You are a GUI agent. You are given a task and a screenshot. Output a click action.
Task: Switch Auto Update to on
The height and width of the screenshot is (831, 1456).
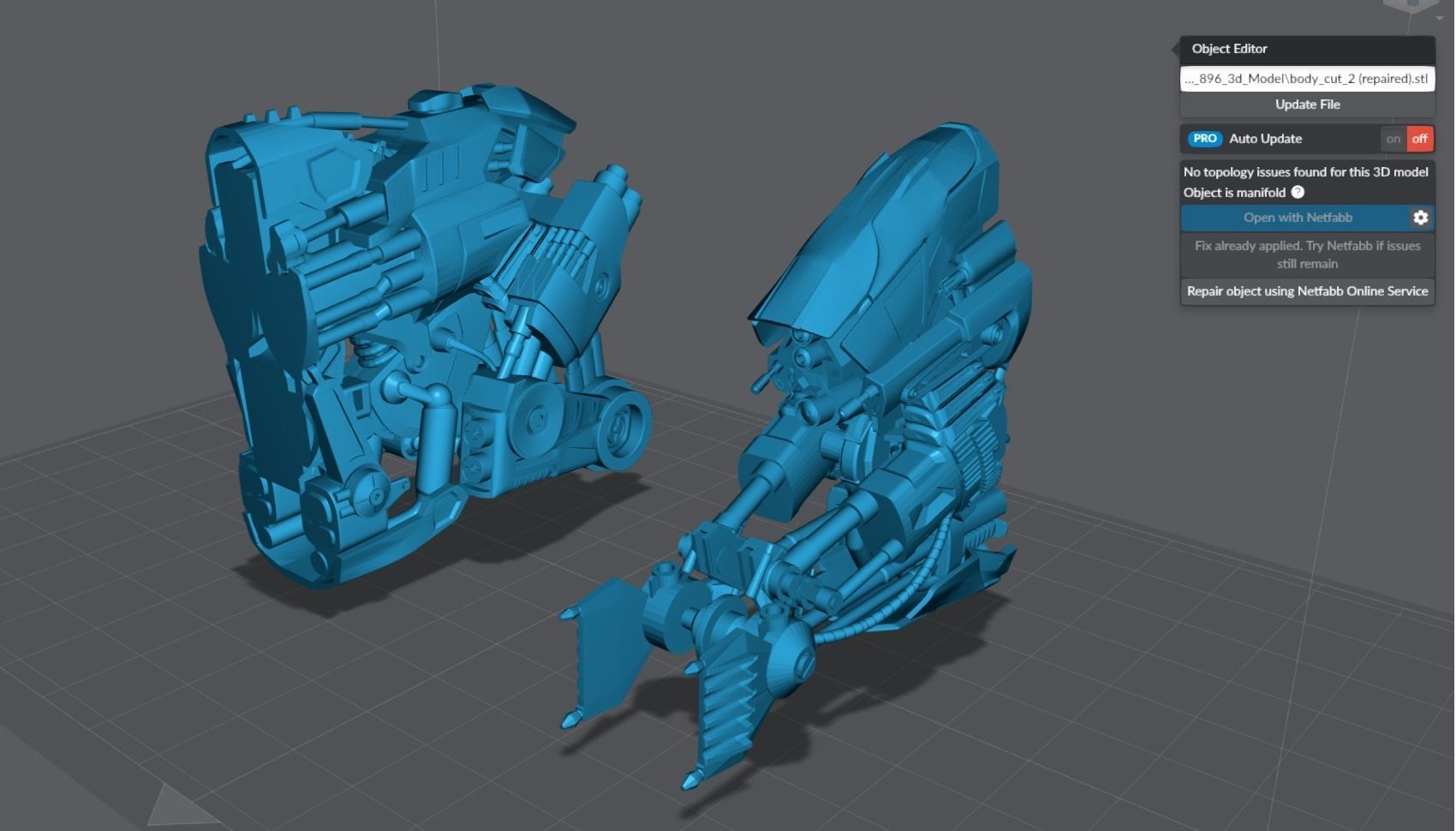[1393, 139]
